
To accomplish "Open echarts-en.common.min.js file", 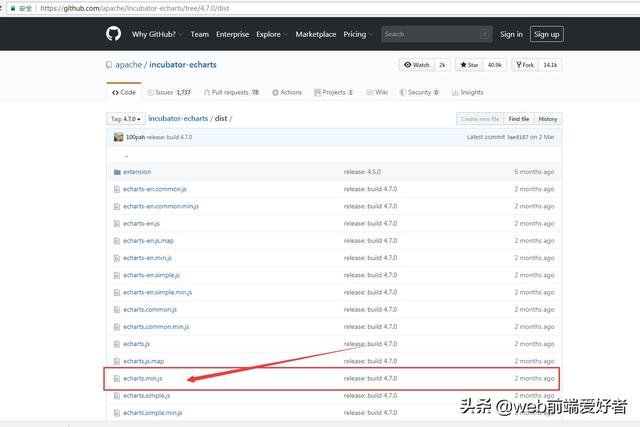I will (161, 206).
